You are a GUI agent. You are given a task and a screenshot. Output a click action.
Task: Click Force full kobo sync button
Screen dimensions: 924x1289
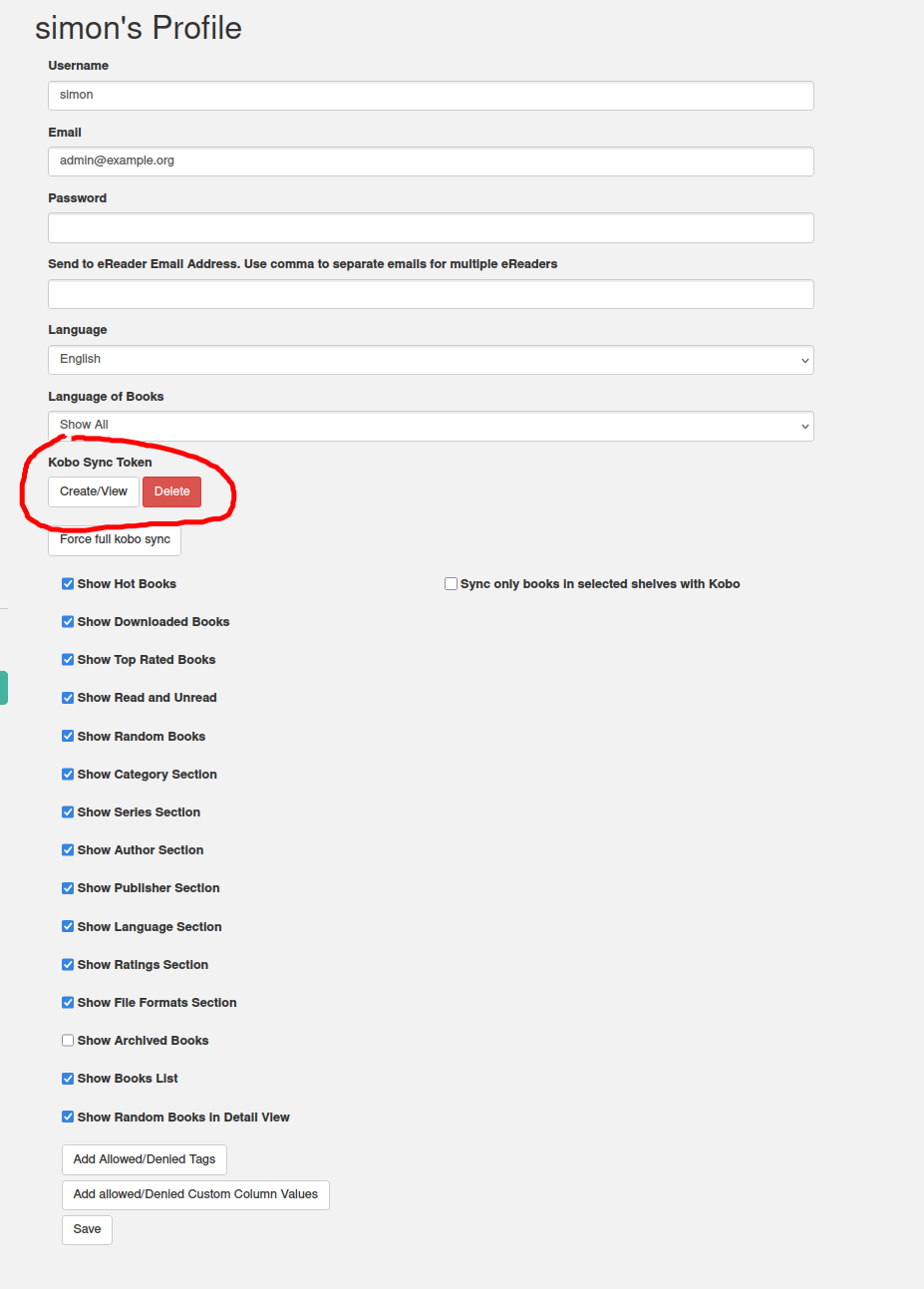(115, 539)
